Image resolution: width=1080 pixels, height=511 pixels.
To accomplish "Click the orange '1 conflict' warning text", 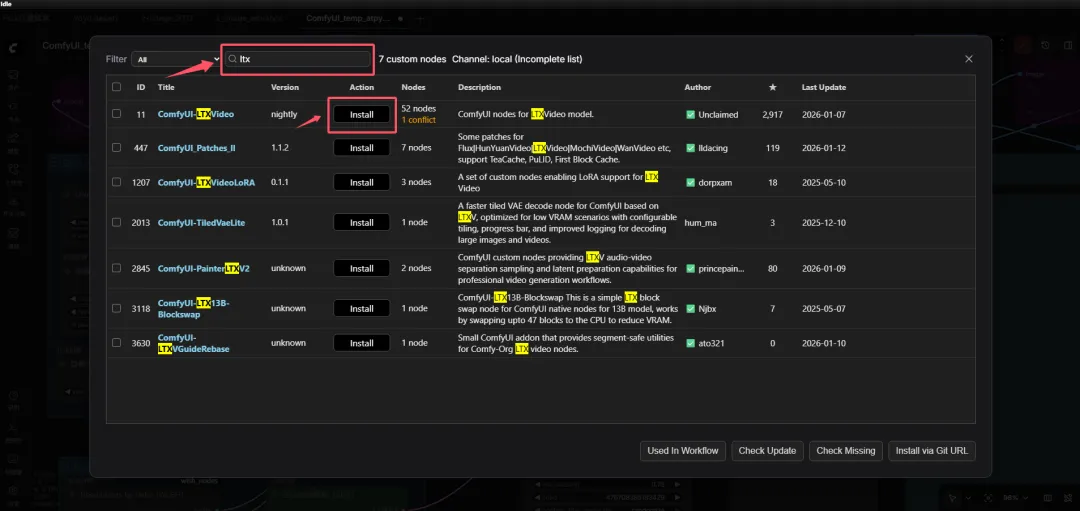I will [x=419, y=120].
